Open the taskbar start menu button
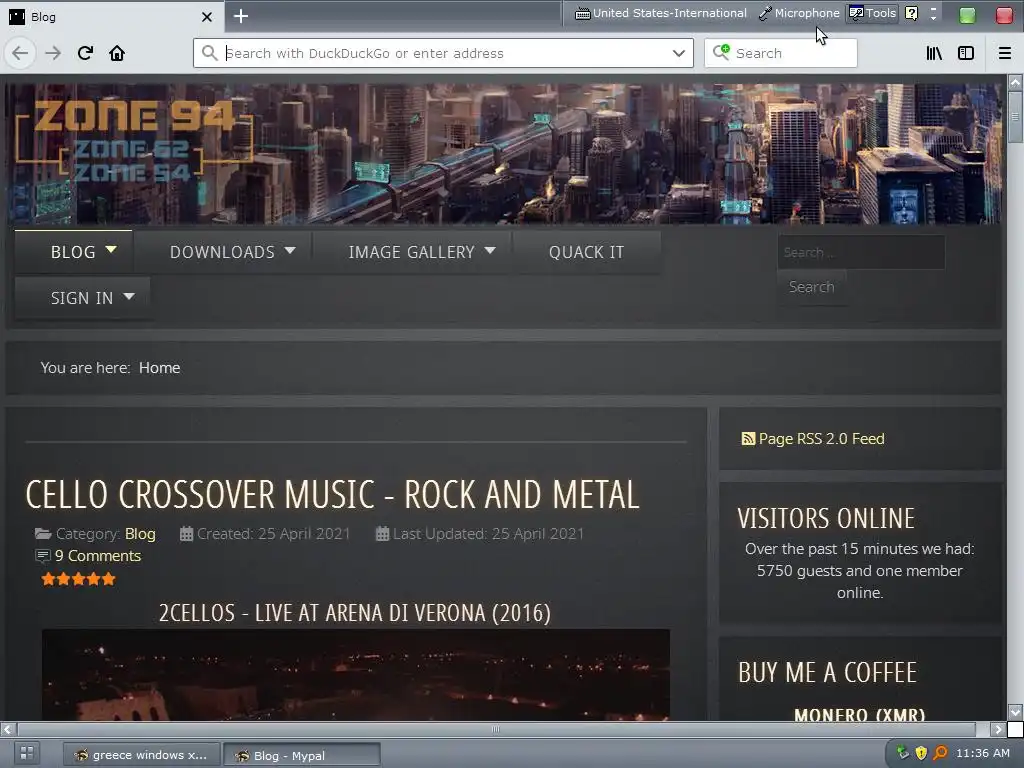The height and width of the screenshot is (768, 1024). point(27,753)
